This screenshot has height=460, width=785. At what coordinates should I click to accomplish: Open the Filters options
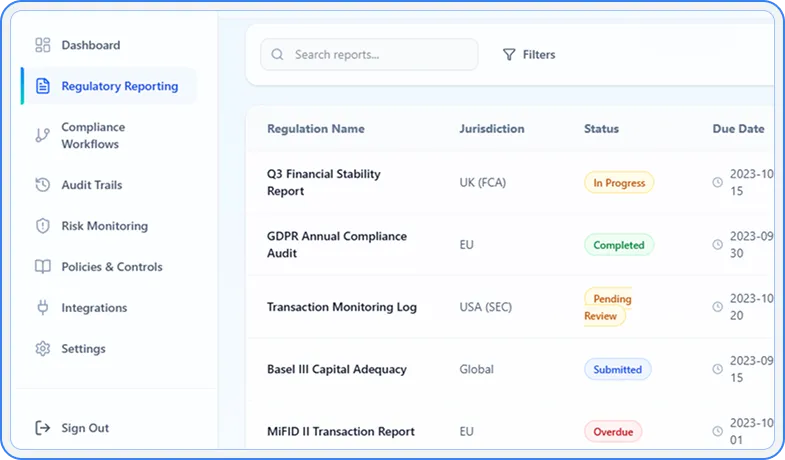pyautogui.click(x=529, y=55)
